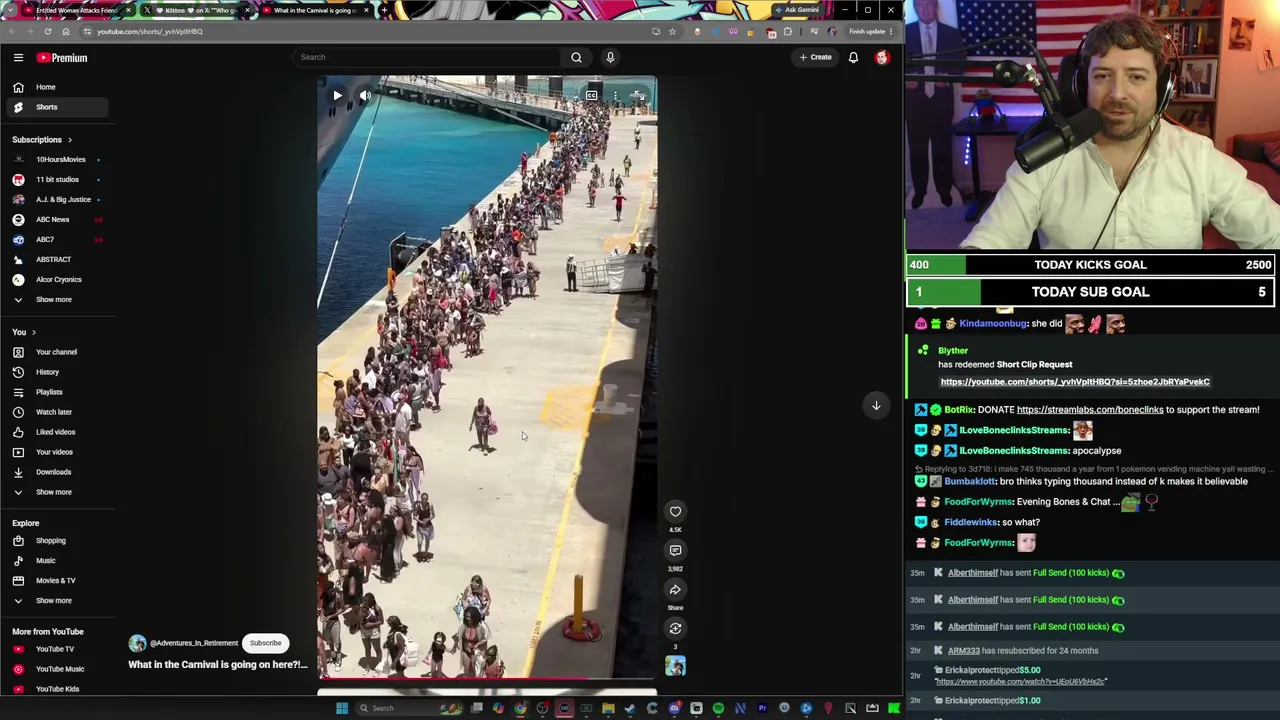
Task: Toggle closed captions on the Short
Action: (x=592, y=96)
